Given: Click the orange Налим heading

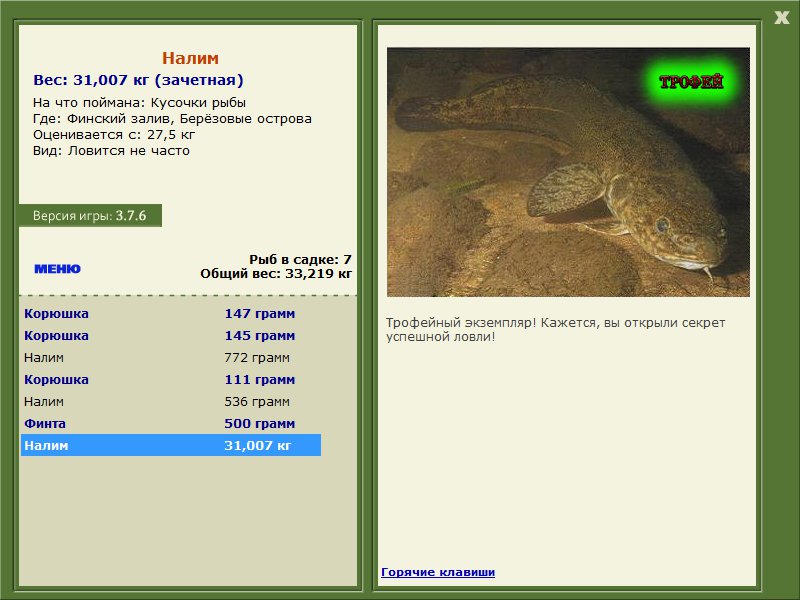Looking at the screenshot, I should [x=190, y=58].
